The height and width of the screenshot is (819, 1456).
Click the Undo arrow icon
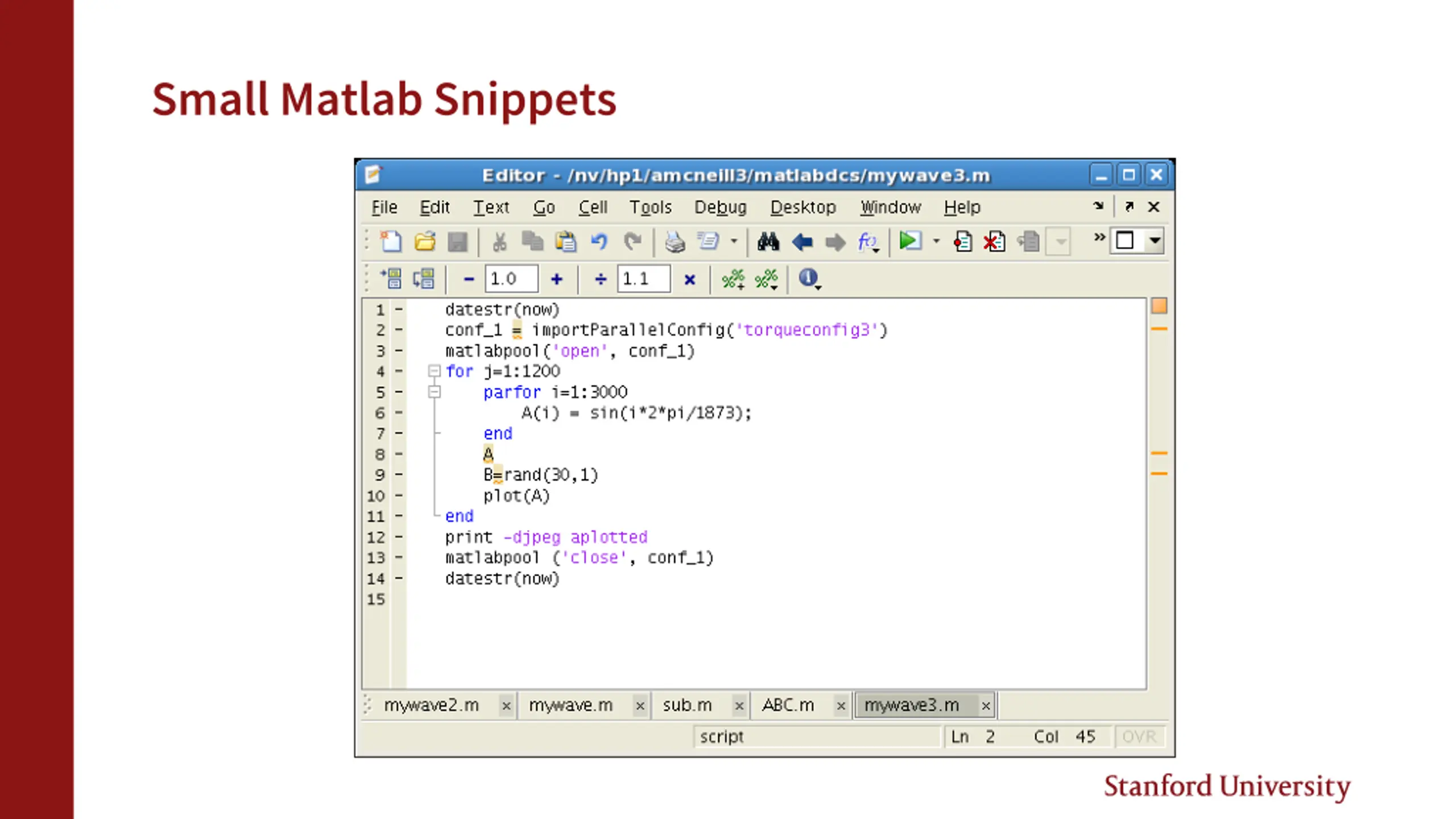599,242
